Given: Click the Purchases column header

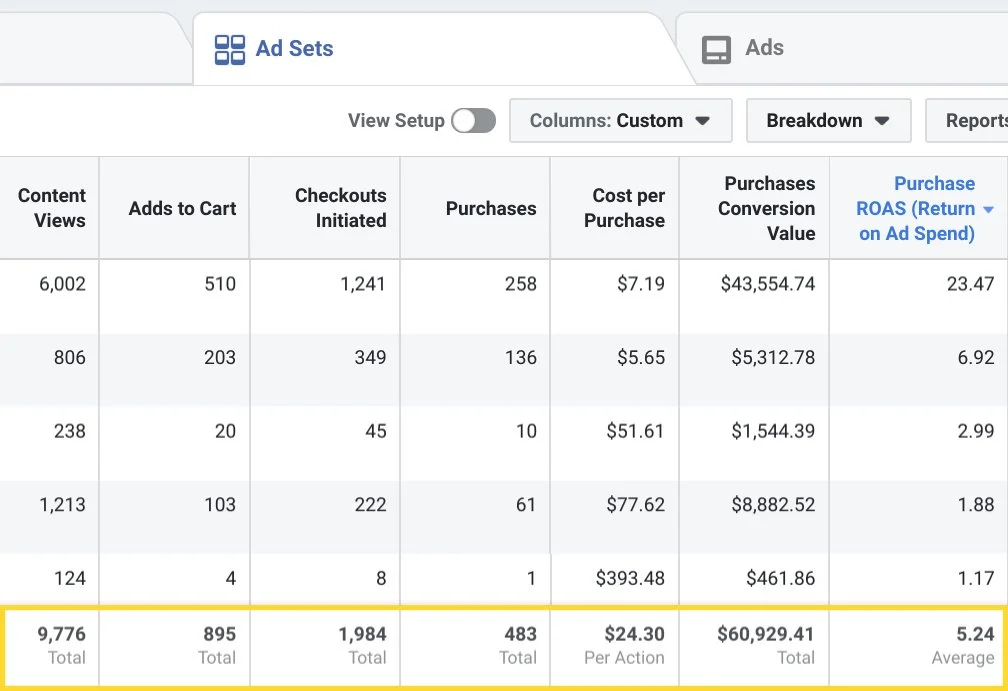Looking at the screenshot, I should click(491, 209).
